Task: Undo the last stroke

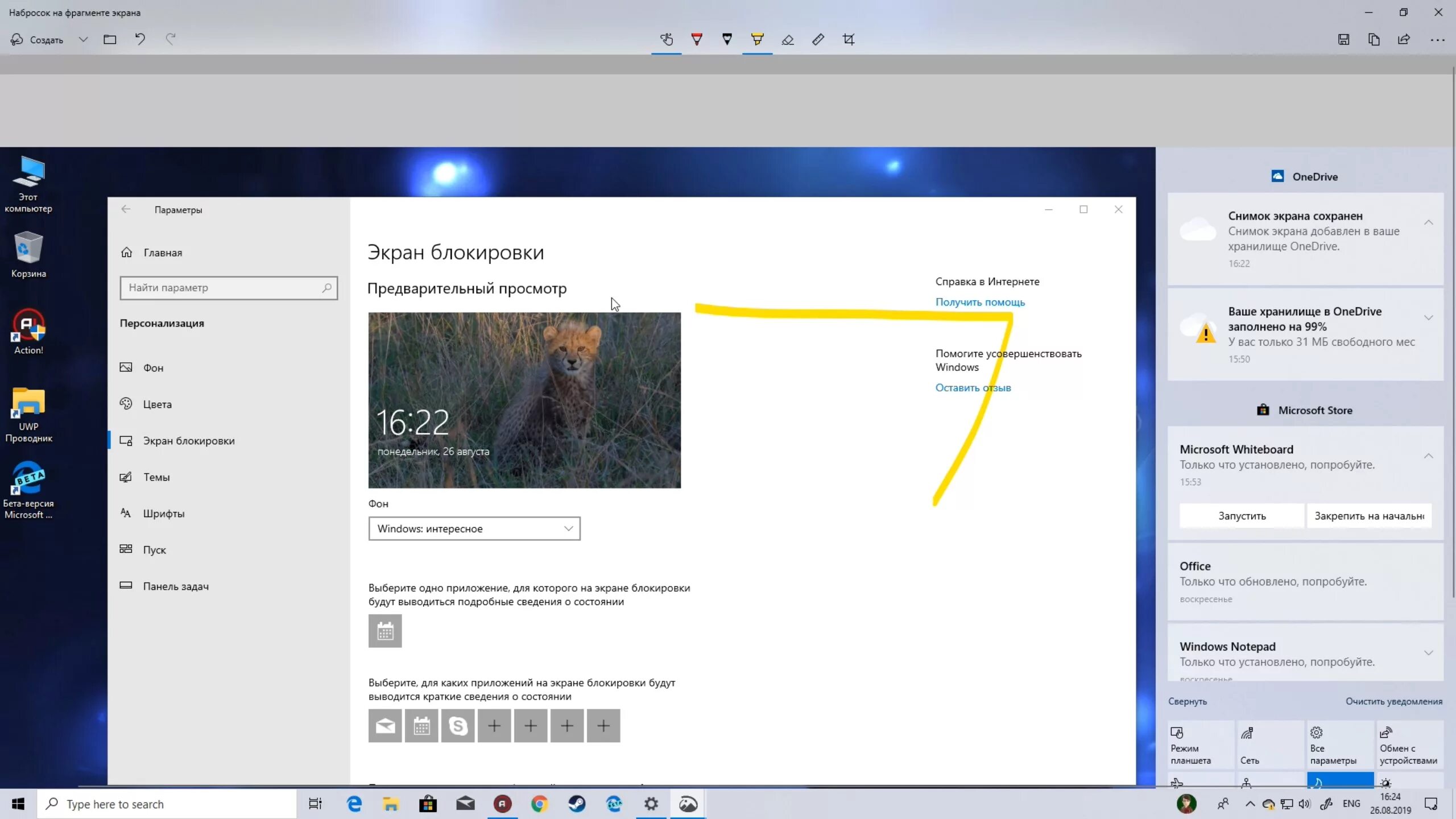Action: (x=140, y=39)
